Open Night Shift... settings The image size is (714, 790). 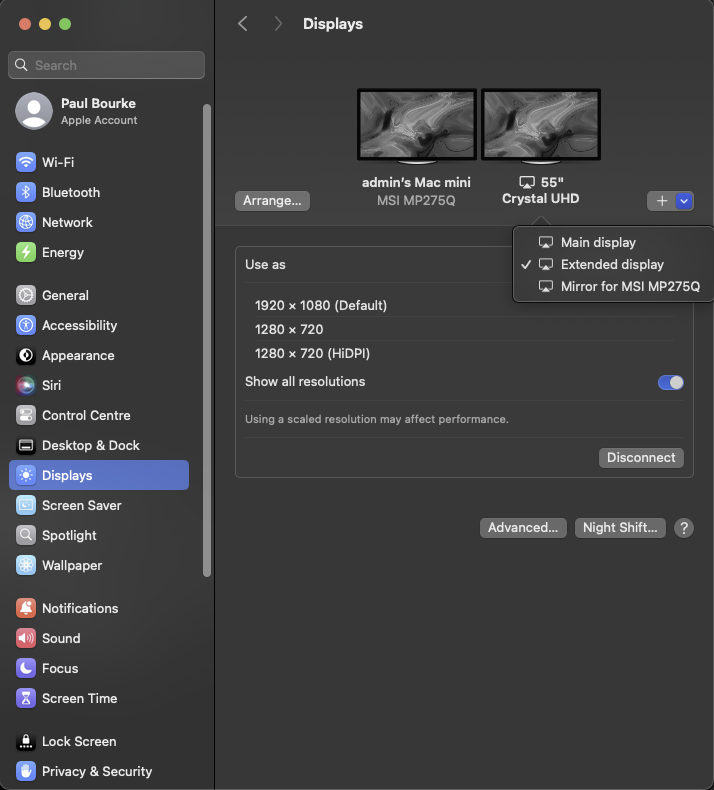[x=620, y=528]
